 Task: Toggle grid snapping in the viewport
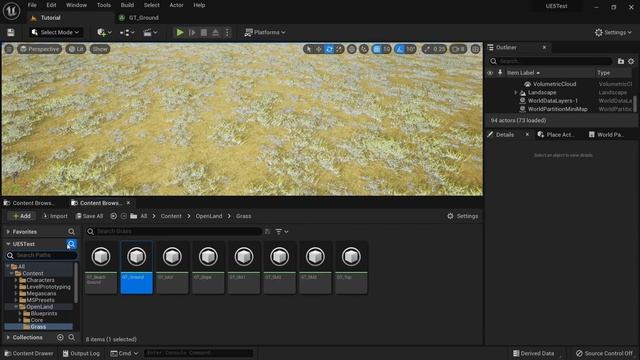[x=377, y=49]
